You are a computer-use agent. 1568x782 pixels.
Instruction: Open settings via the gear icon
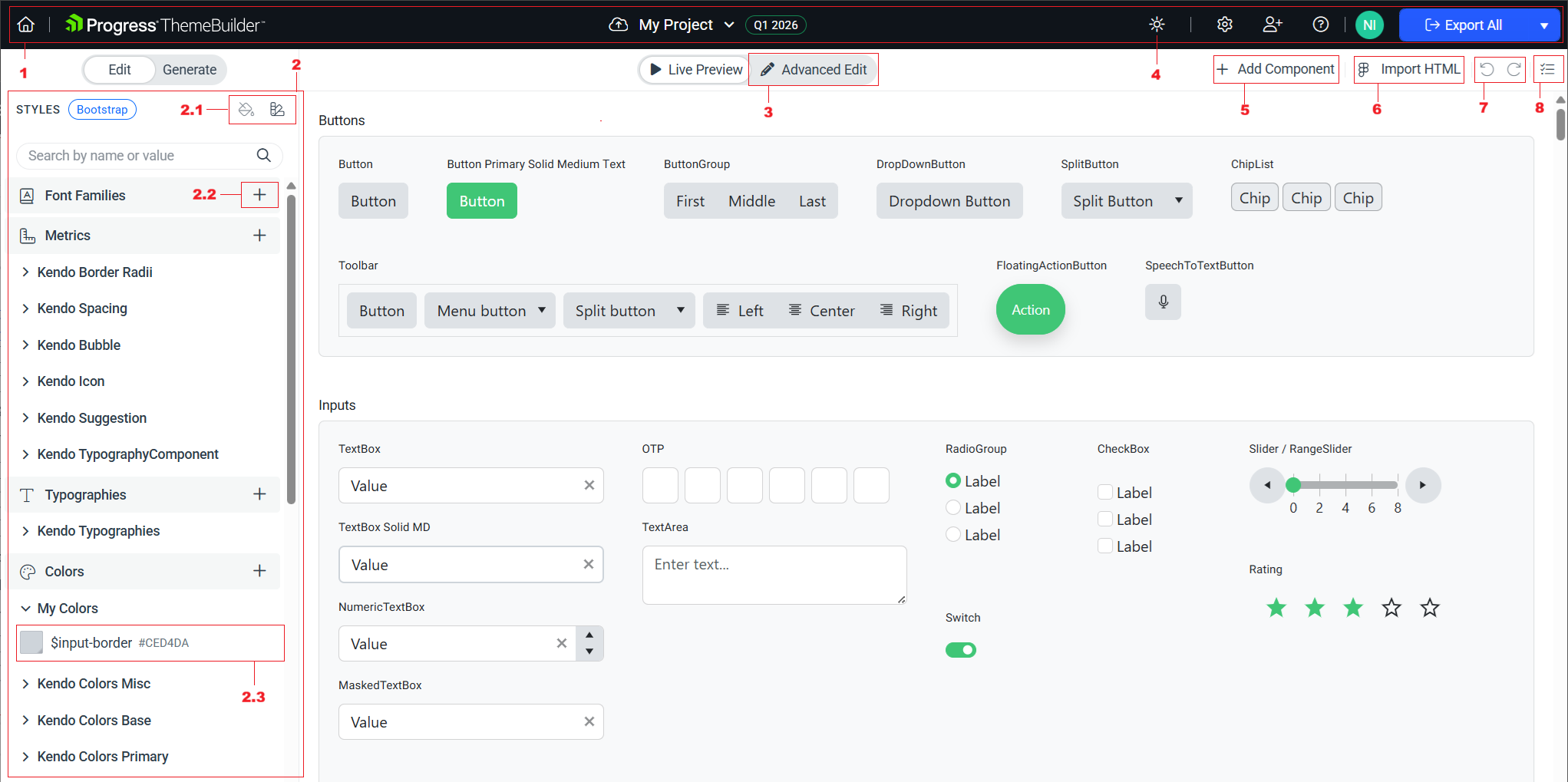(1224, 24)
